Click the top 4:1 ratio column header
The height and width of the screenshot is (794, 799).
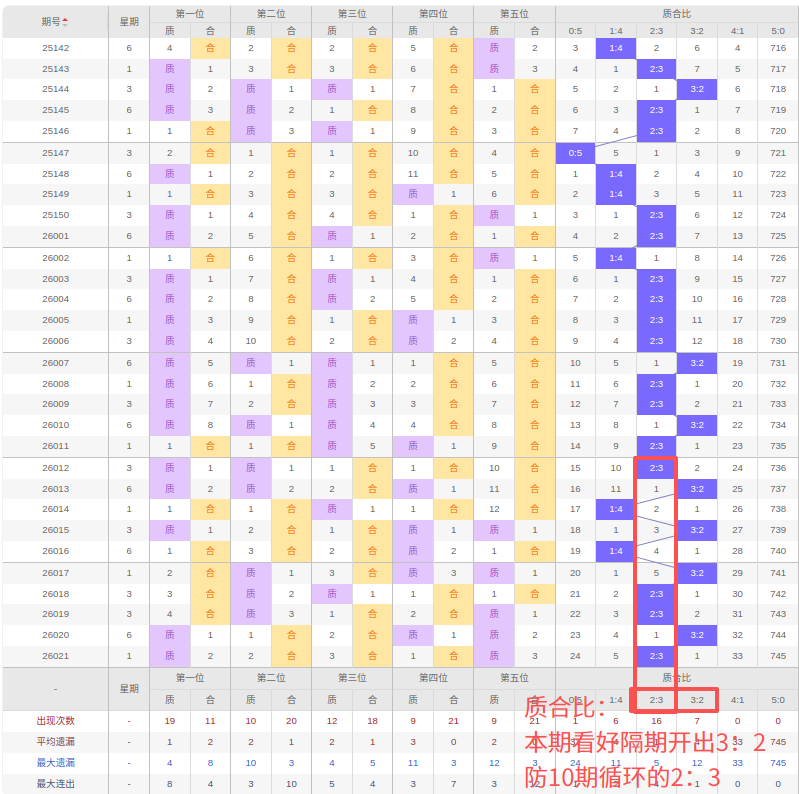737,31
